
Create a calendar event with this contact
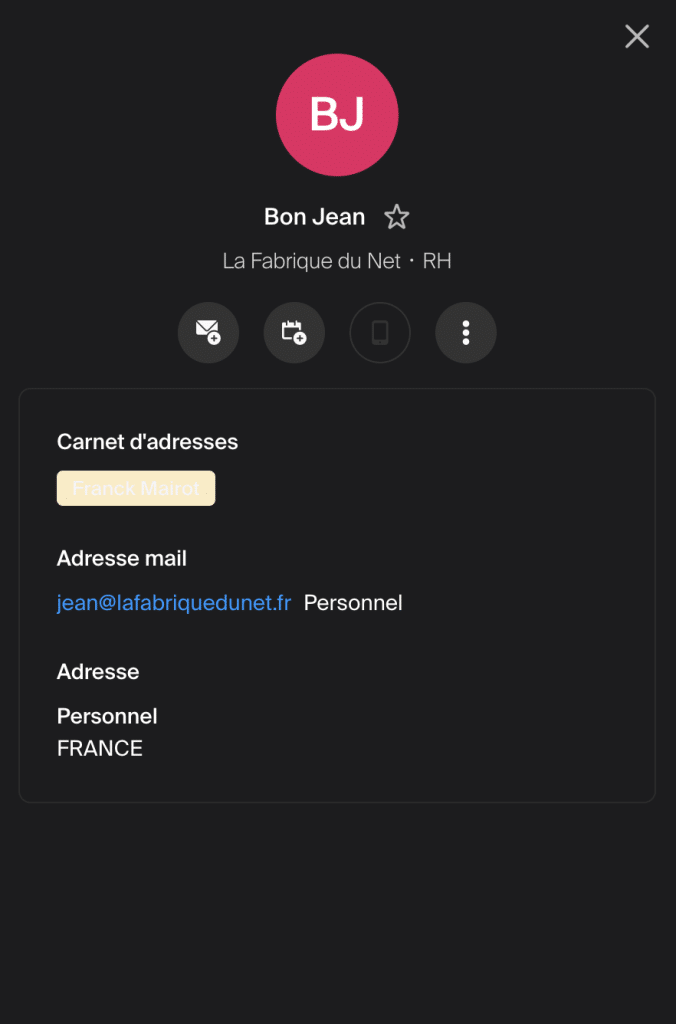coord(294,332)
